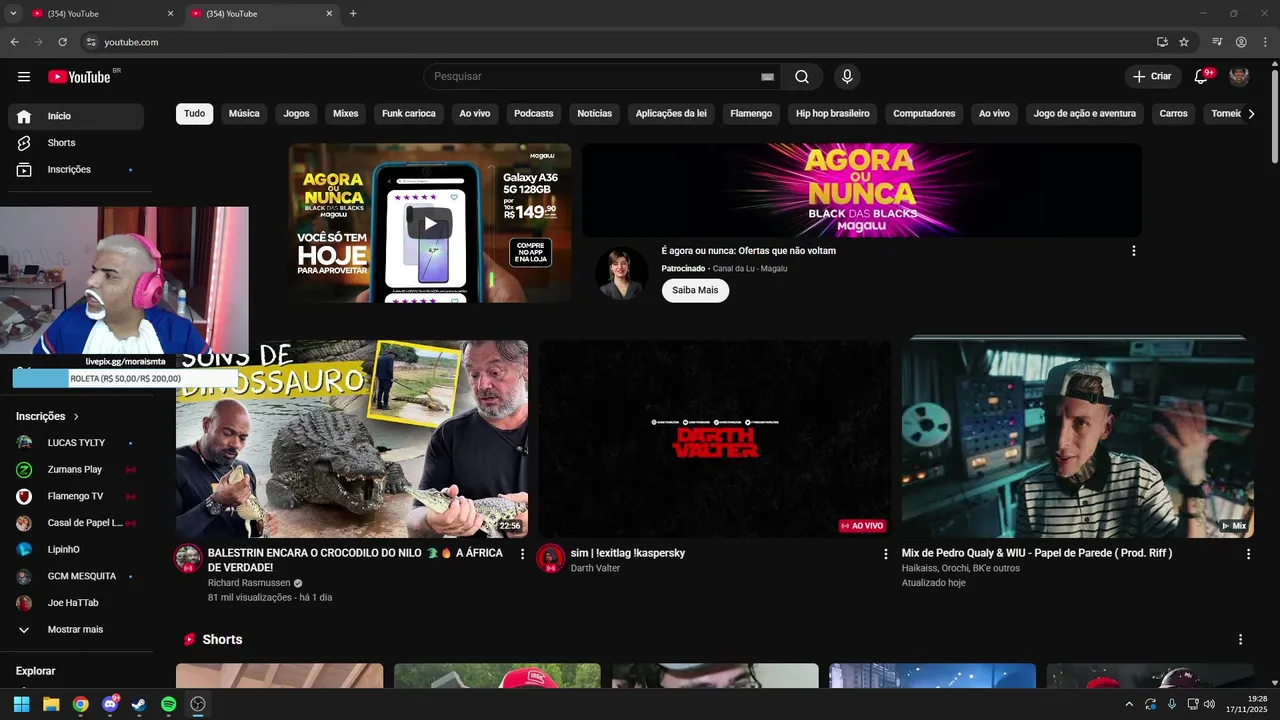Open the virtual keyboard in search box

point(767,77)
